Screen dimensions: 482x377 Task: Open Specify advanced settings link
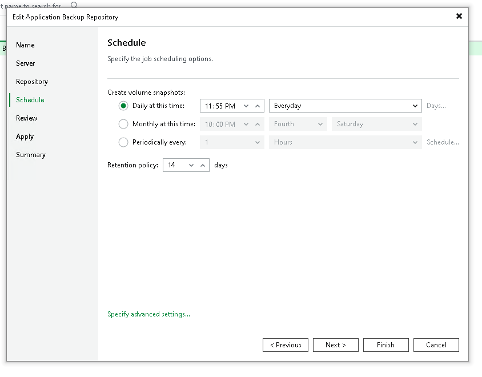[149, 314]
